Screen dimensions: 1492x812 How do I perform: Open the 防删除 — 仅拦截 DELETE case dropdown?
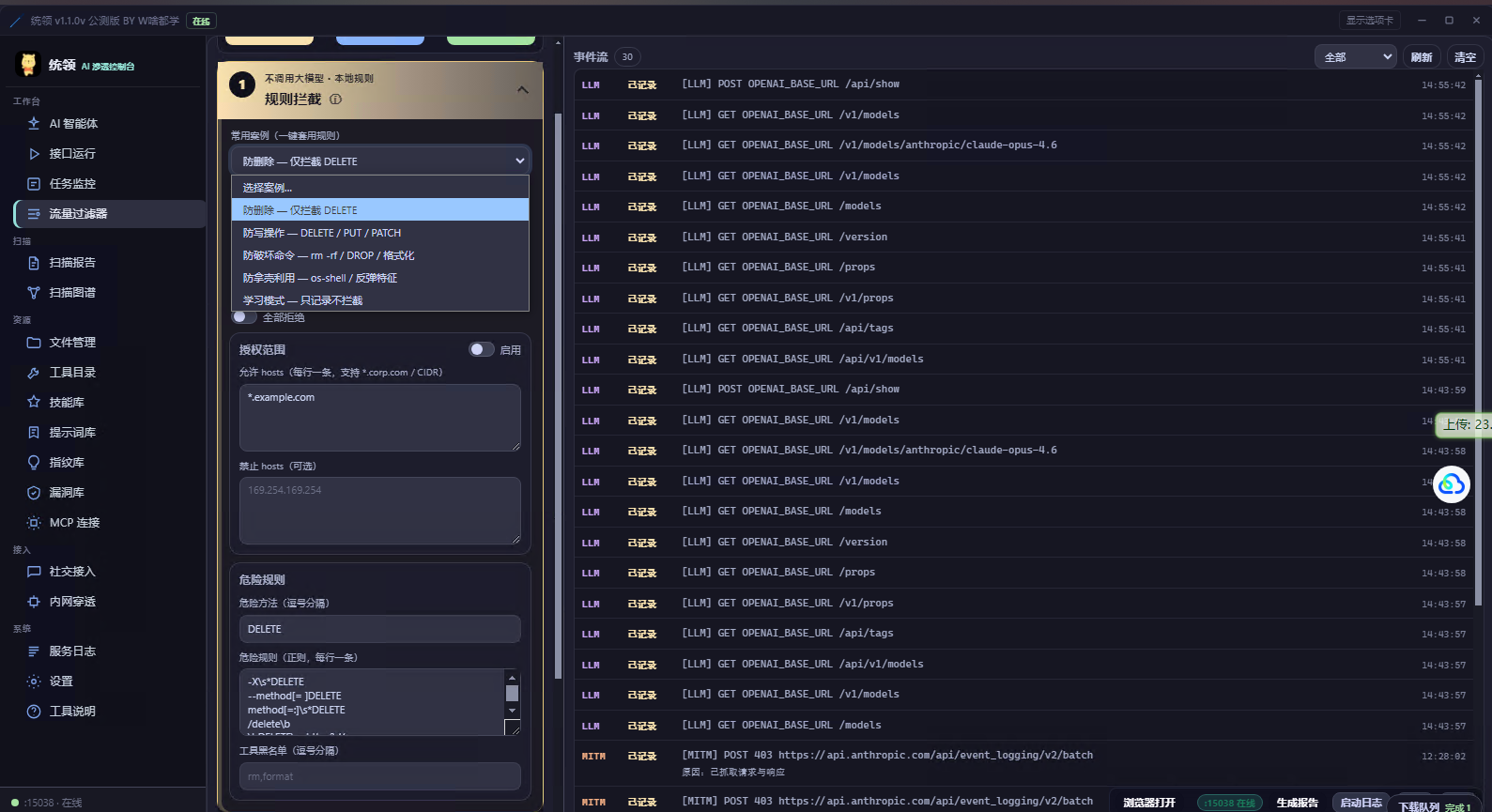(380, 161)
